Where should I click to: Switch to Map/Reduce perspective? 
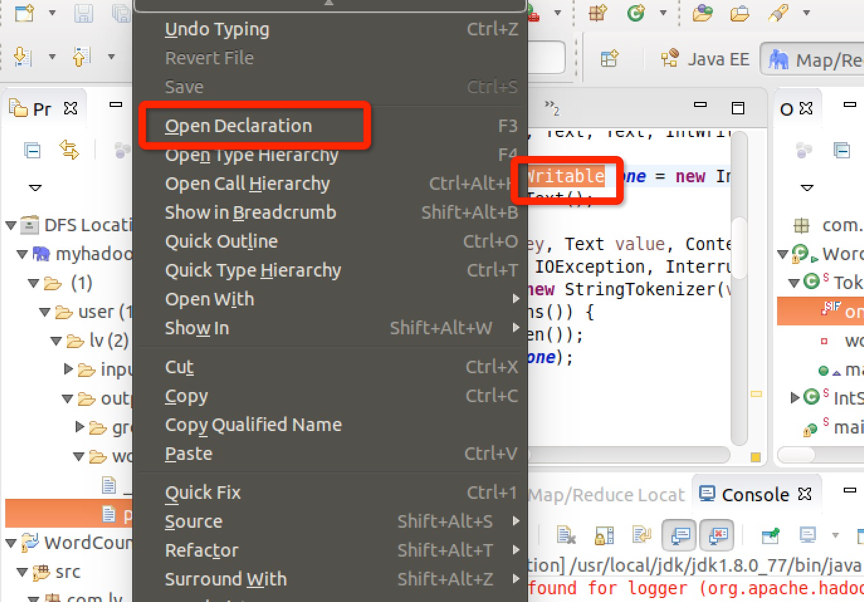click(814, 59)
